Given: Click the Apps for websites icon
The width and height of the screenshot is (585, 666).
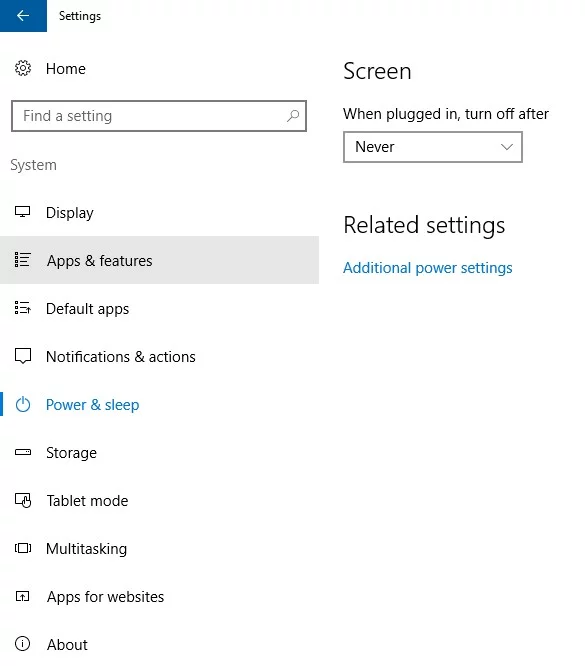Looking at the screenshot, I should click(x=23, y=596).
